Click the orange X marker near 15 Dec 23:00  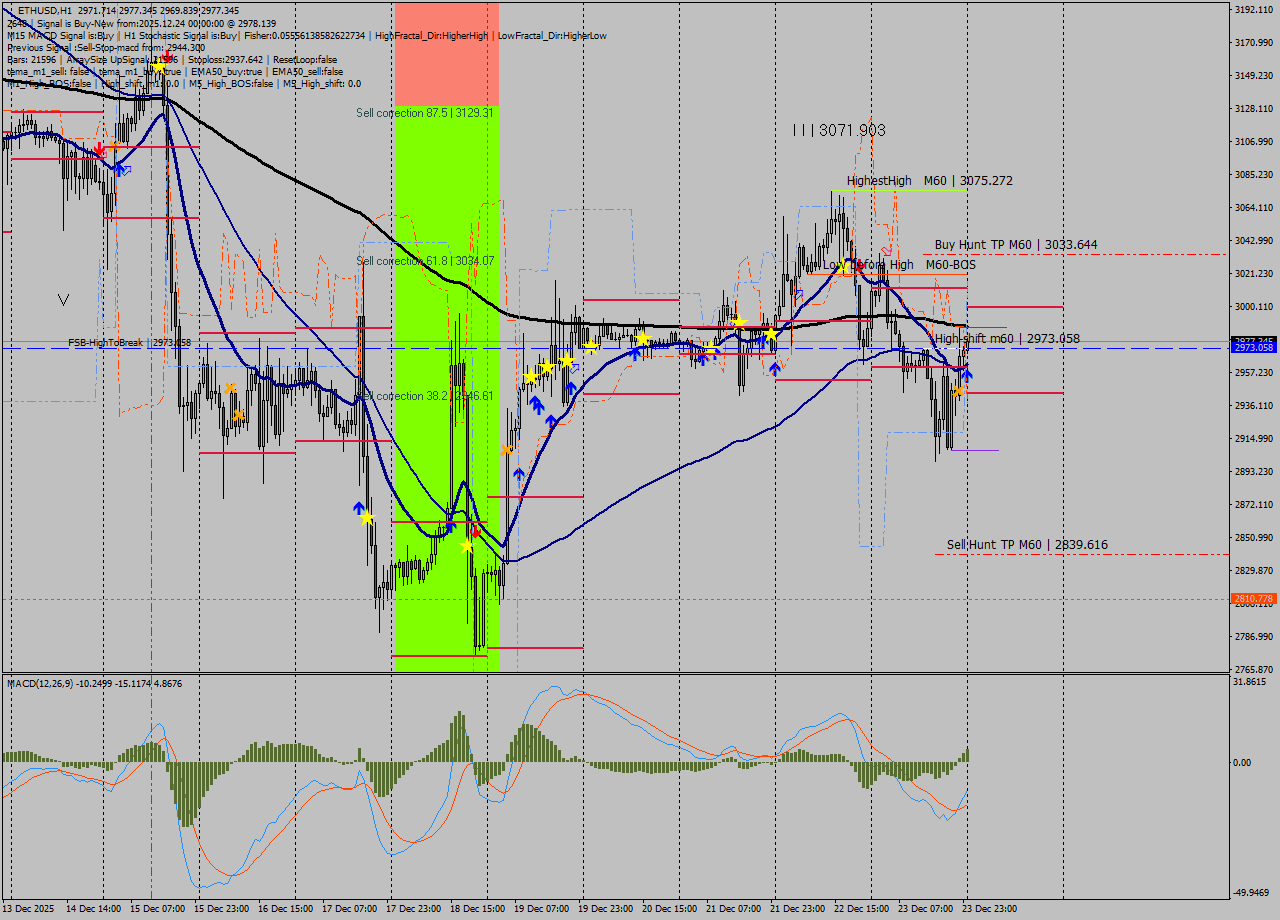(x=230, y=388)
